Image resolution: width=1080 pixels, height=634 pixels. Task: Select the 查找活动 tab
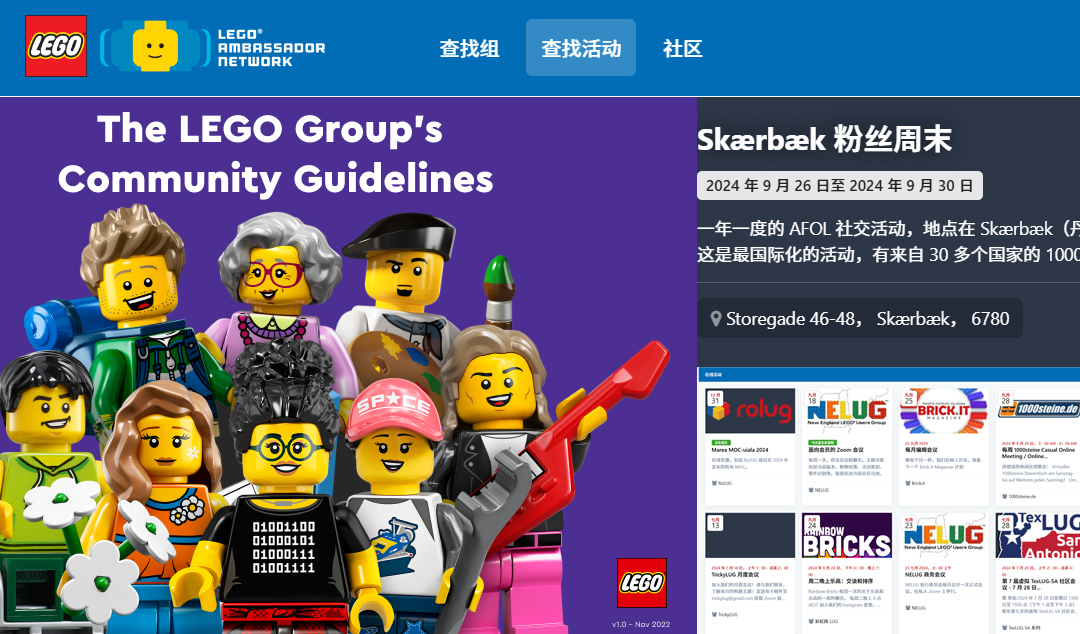[x=581, y=48]
